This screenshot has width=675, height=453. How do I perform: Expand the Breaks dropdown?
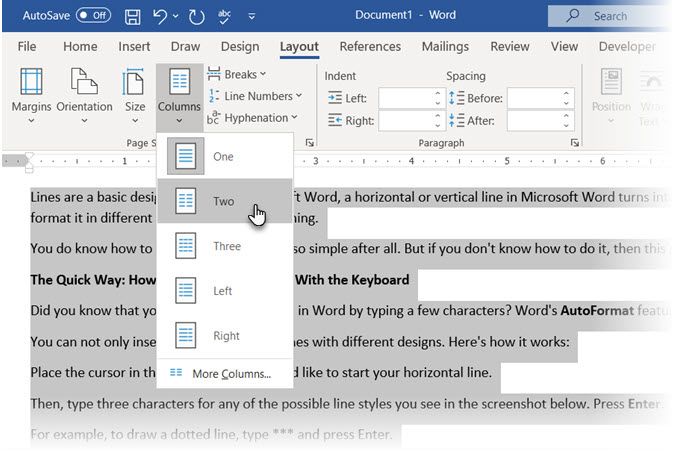pyautogui.click(x=238, y=74)
